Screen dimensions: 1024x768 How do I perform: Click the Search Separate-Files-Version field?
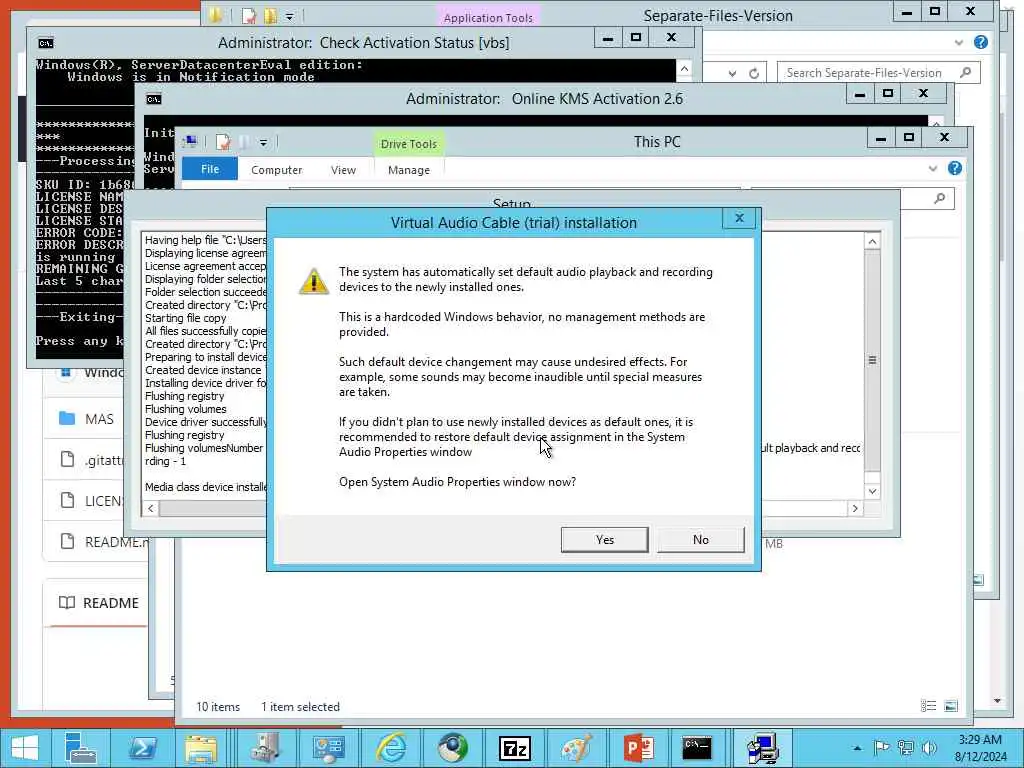pyautogui.click(x=878, y=72)
